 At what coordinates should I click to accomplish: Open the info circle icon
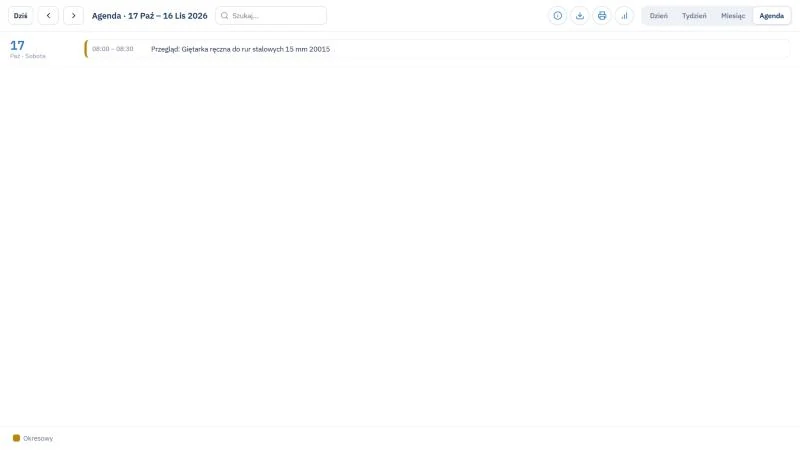coord(558,16)
